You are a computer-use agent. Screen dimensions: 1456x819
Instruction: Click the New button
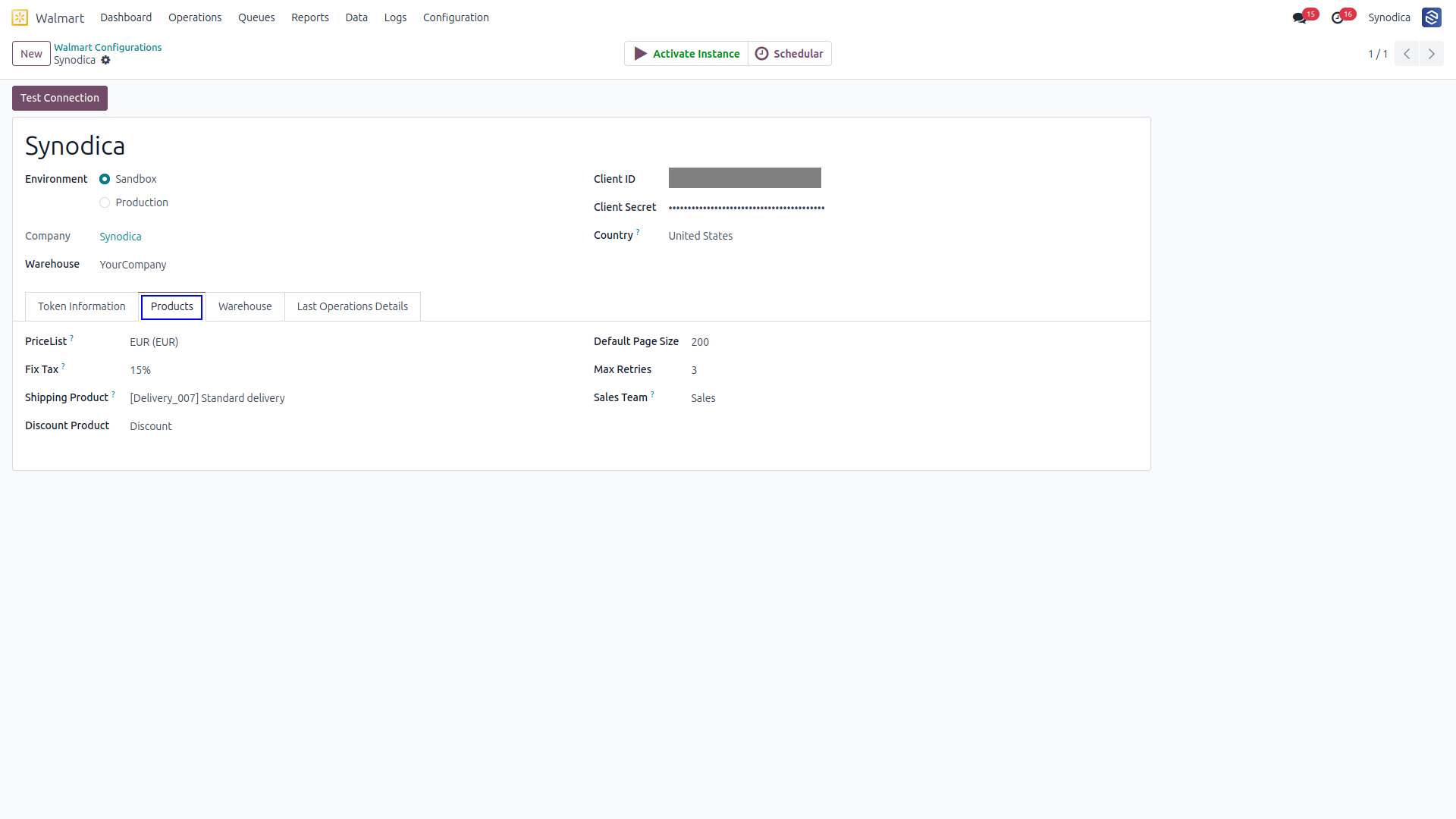click(31, 54)
